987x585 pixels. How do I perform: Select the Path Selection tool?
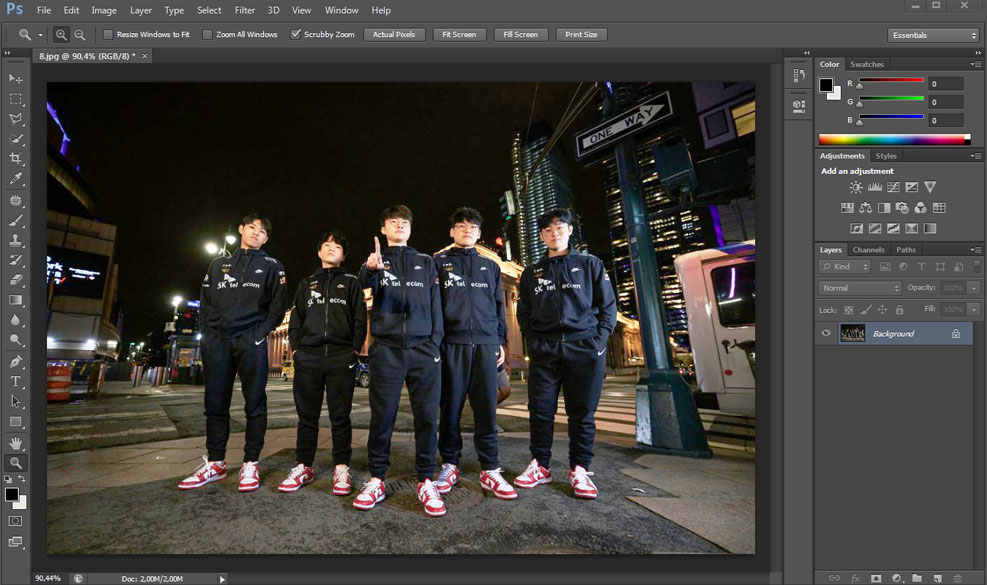tap(16, 402)
